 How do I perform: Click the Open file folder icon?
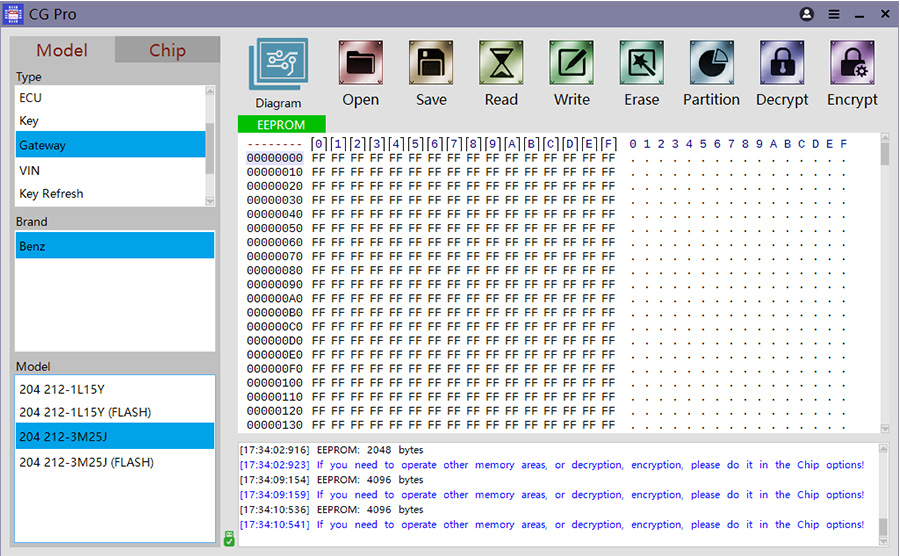coord(360,64)
